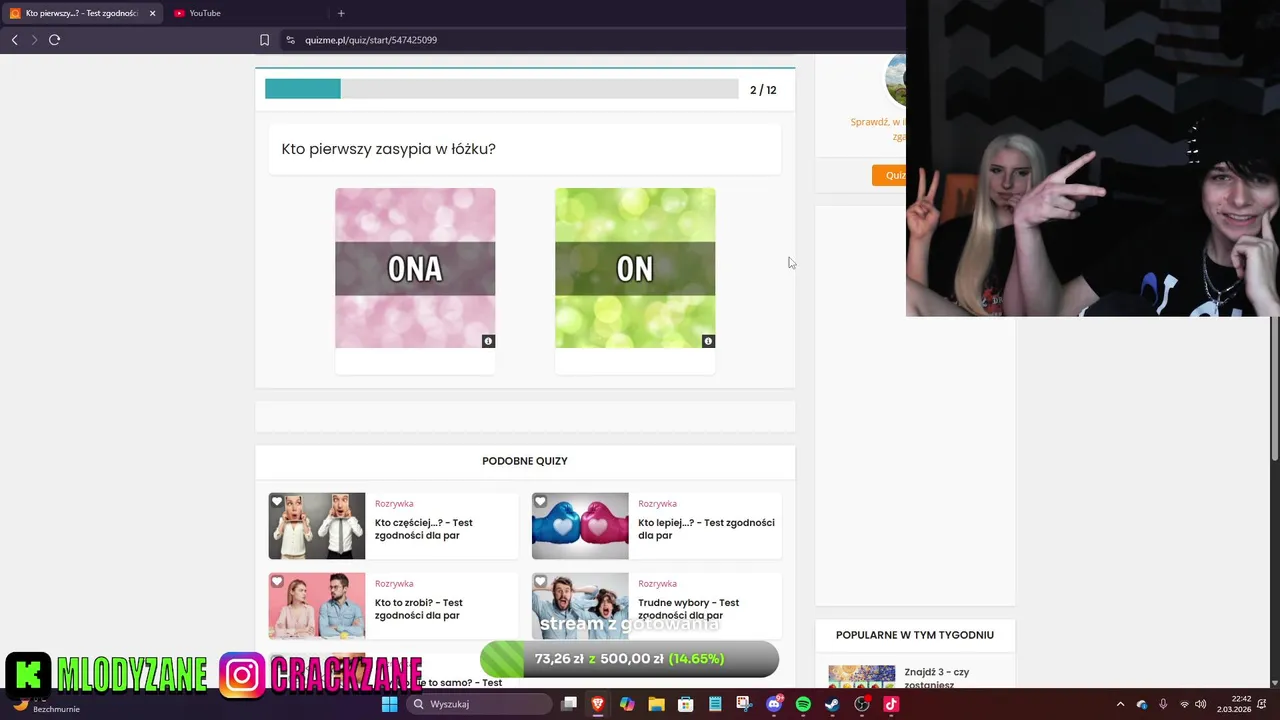1280x720 pixels.
Task: Open Brave browser from the taskbar
Action: click(x=598, y=704)
